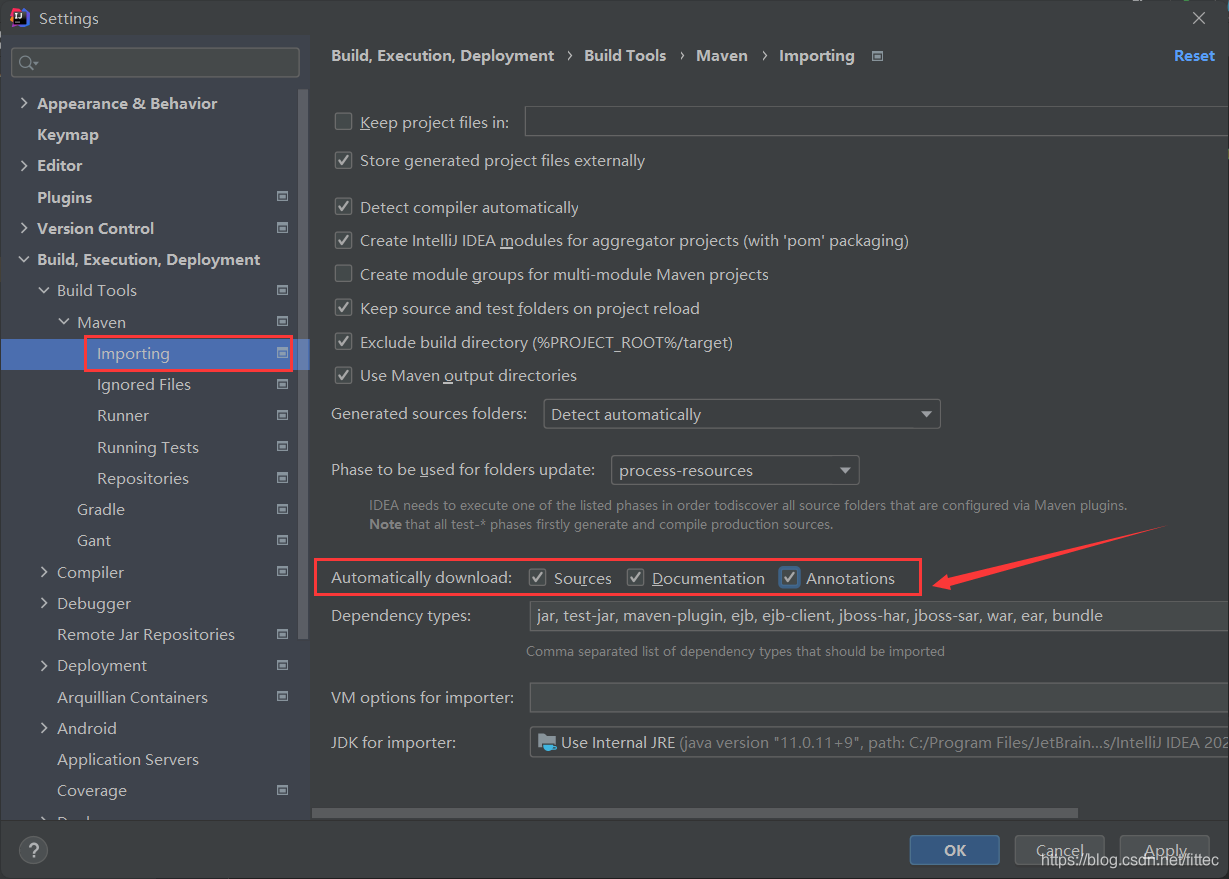1229x879 pixels.
Task: Collapse Build, Execution, Deployment node
Action: pyautogui.click(x=24, y=260)
